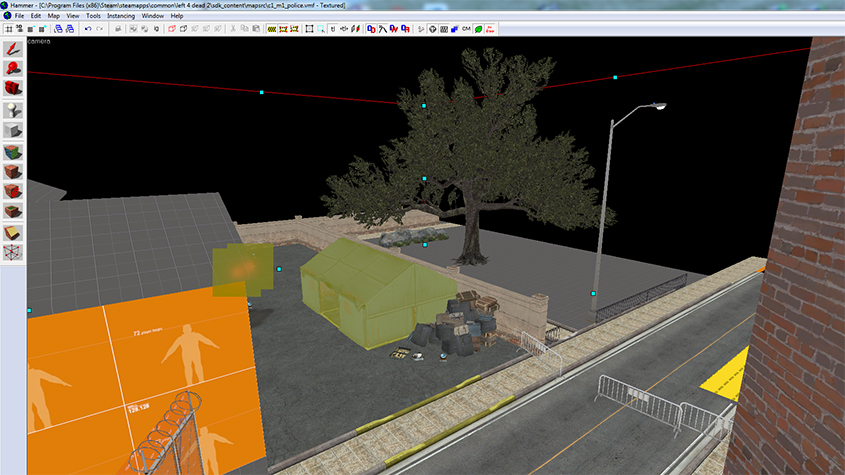
Task: Toggle the 3D grid display
Action: 19,29
